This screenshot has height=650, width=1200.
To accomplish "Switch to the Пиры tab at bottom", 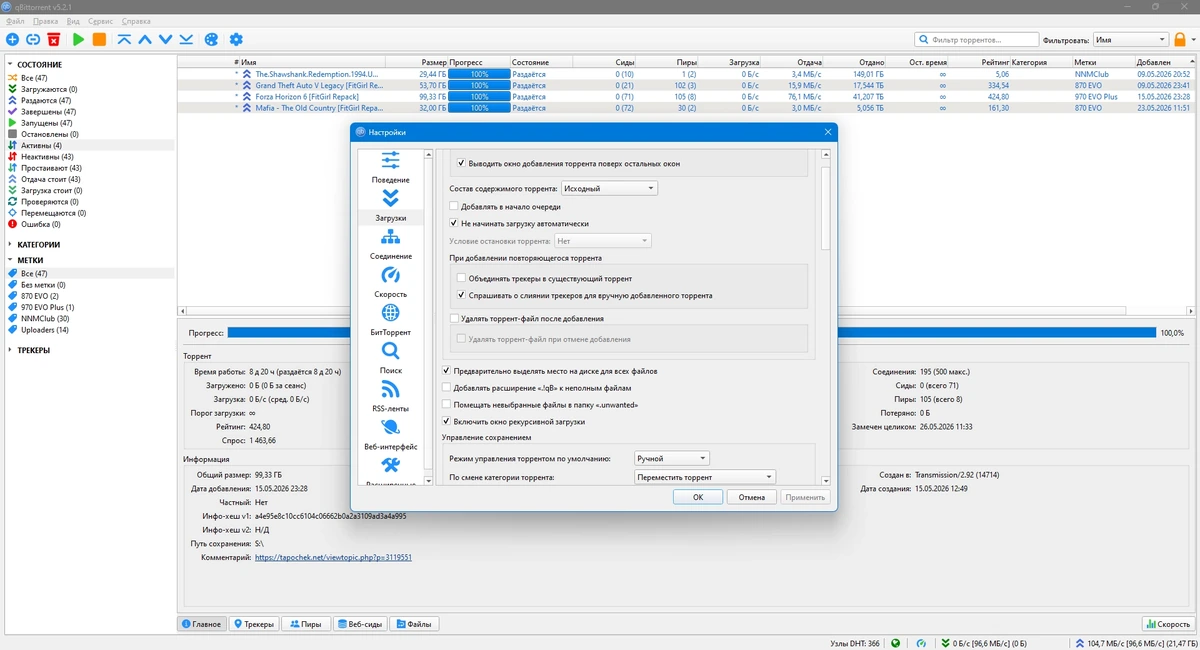I will pos(305,624).
